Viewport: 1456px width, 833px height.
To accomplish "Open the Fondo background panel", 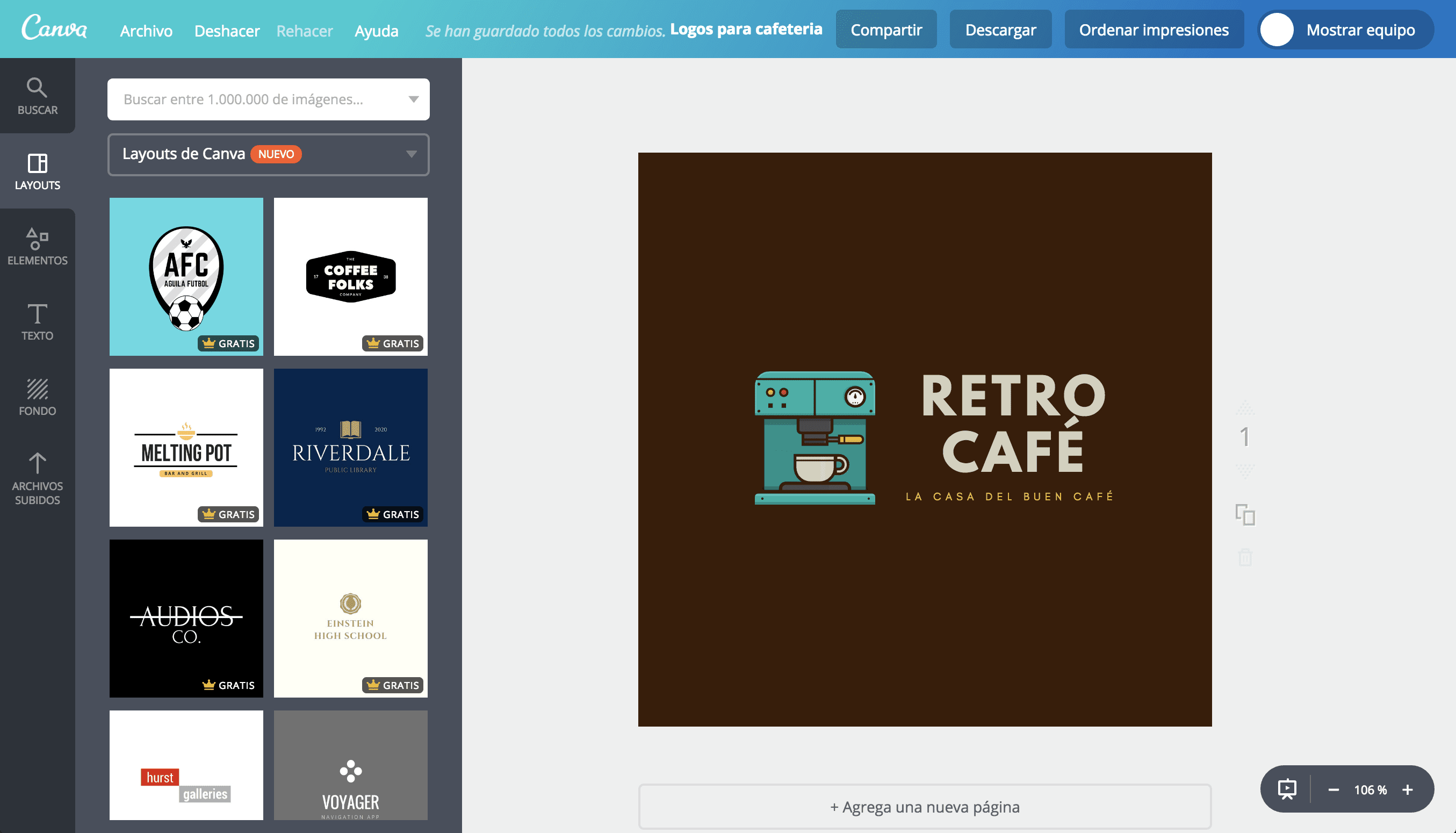I will click(x=37, y=397).
